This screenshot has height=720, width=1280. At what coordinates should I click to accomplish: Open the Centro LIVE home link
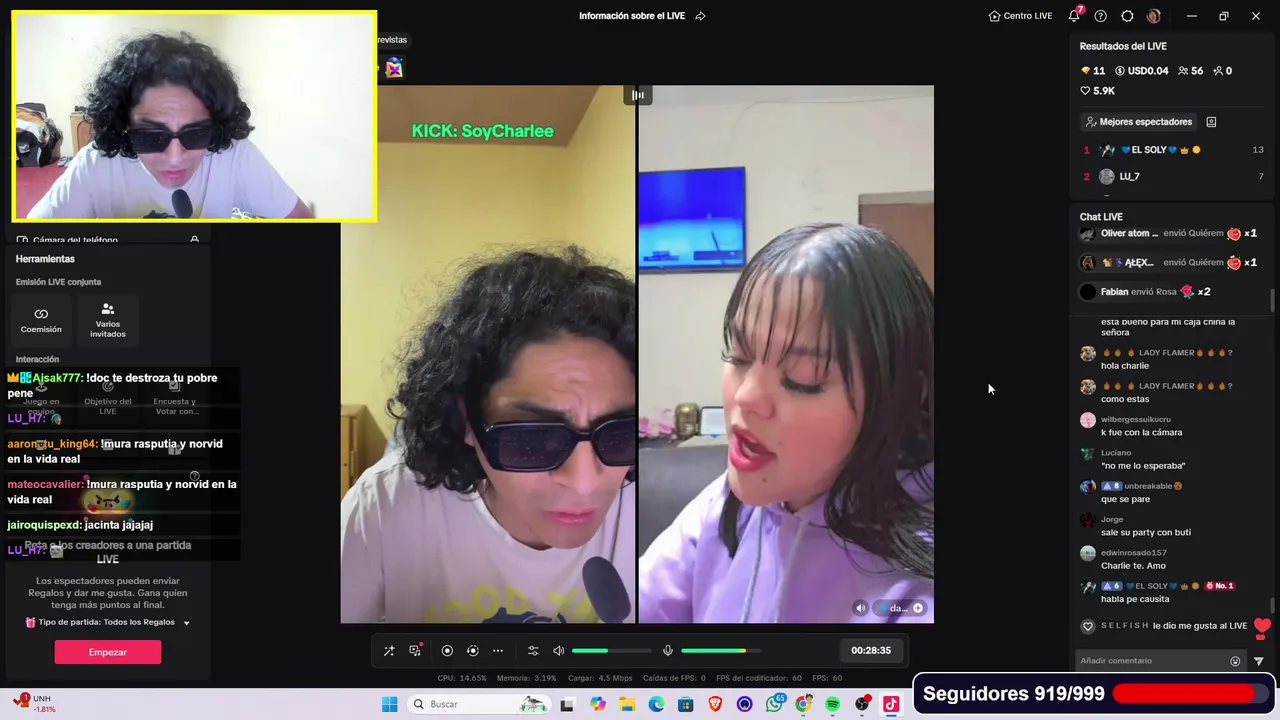coord(1020,16)
